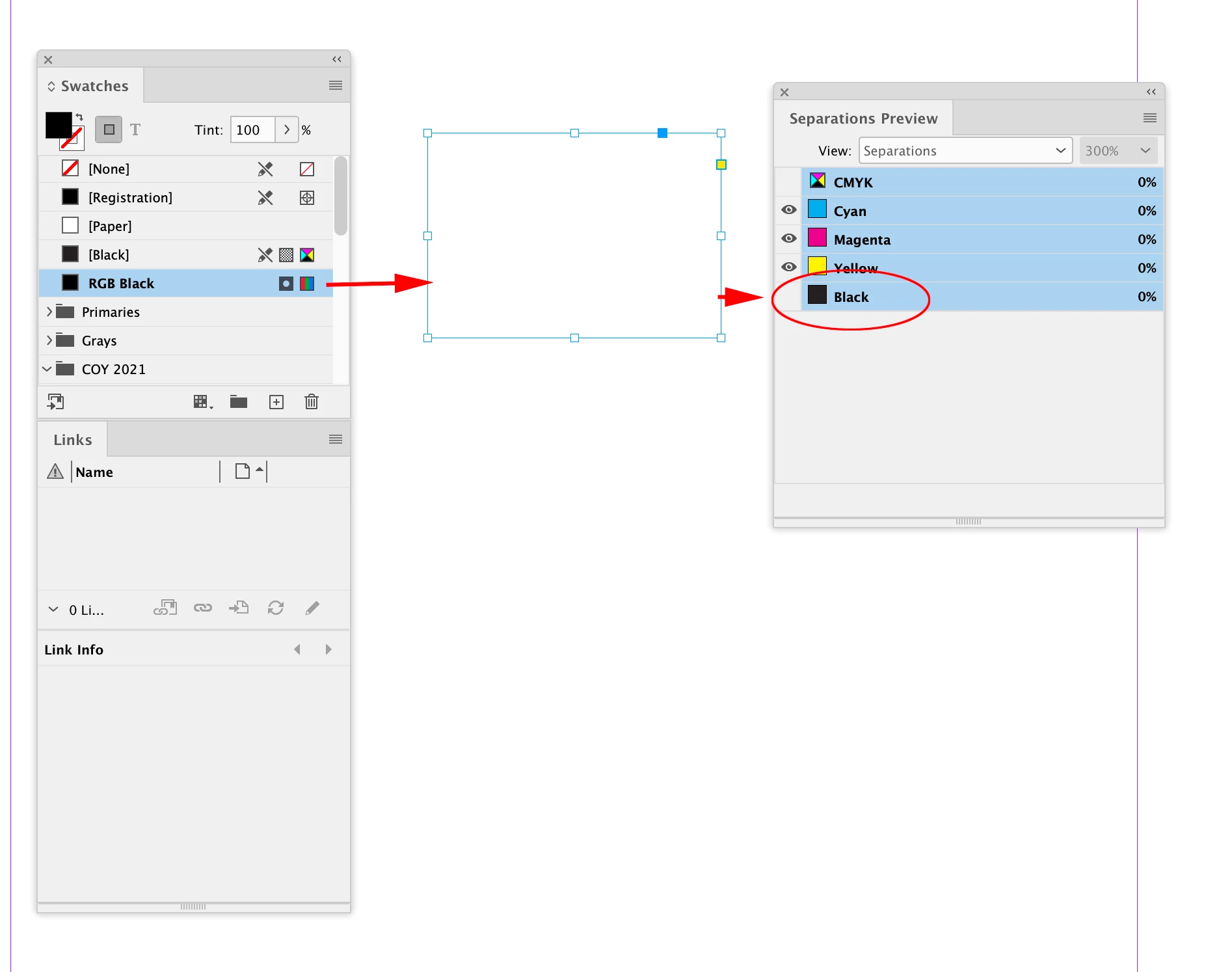Delete the selected swatch with trash icon
Viewport: 1232px width, 972px height.
click(312, 401)
